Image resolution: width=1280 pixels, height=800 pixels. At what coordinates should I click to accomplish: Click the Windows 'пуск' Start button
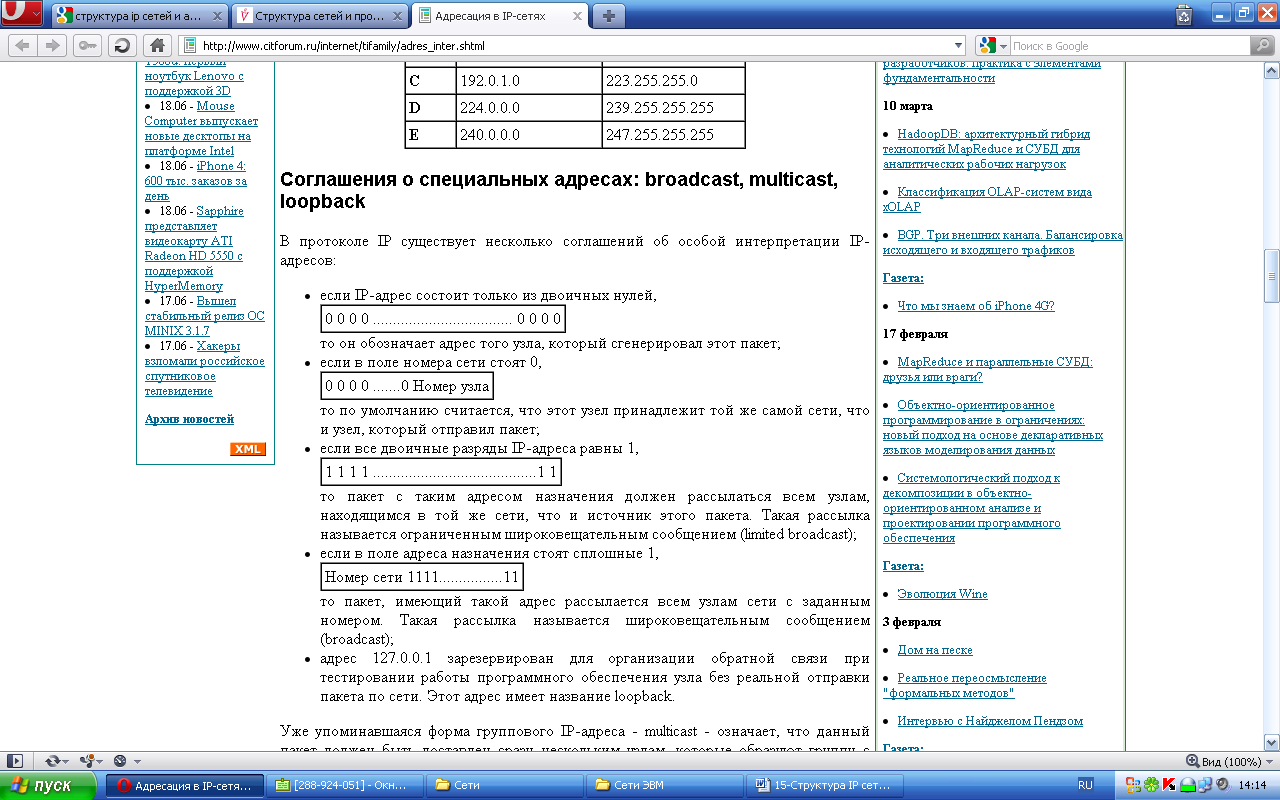[x=49, y=785]
